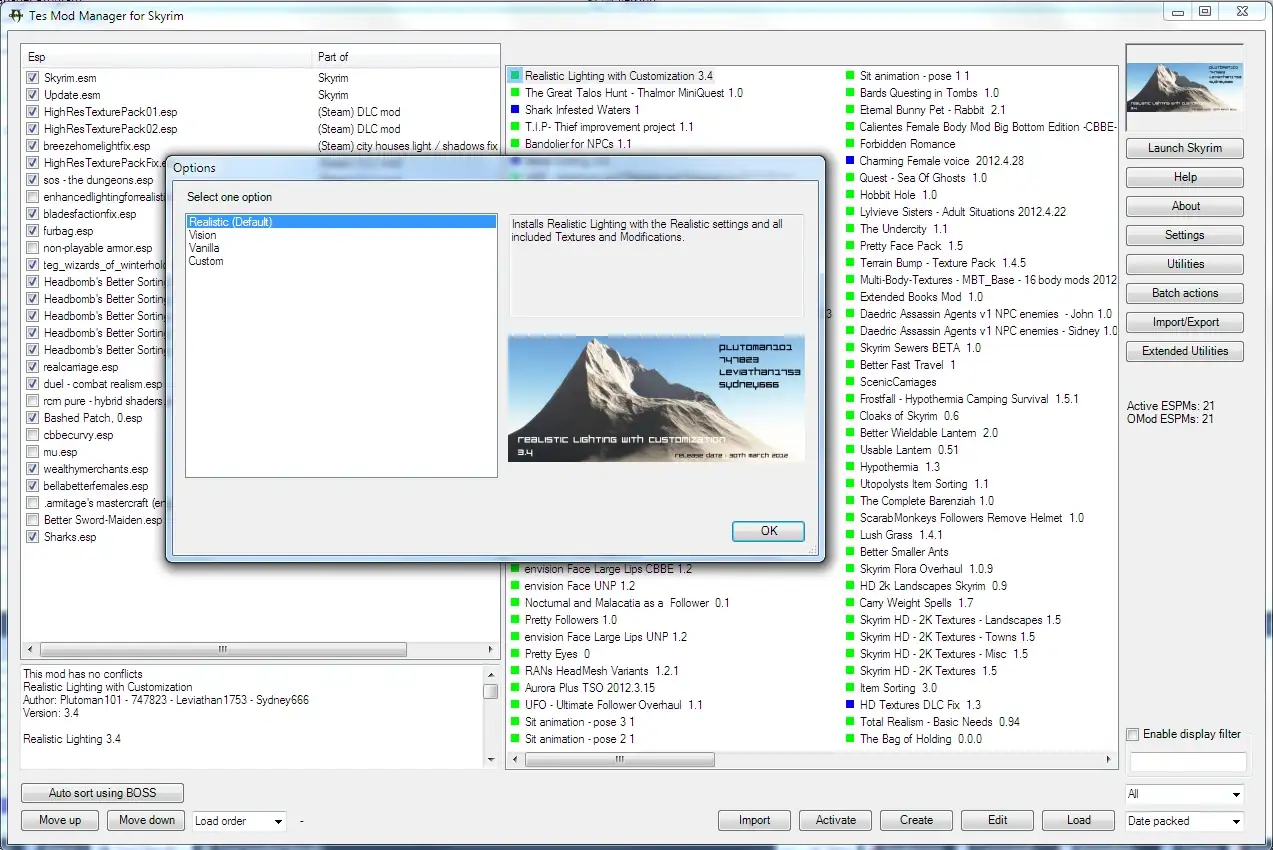1273x850 pixels.
Task: Click the teal icon beside Realistic Lighting with Customization
Action: pyautogui.click(x=514, y=74)
